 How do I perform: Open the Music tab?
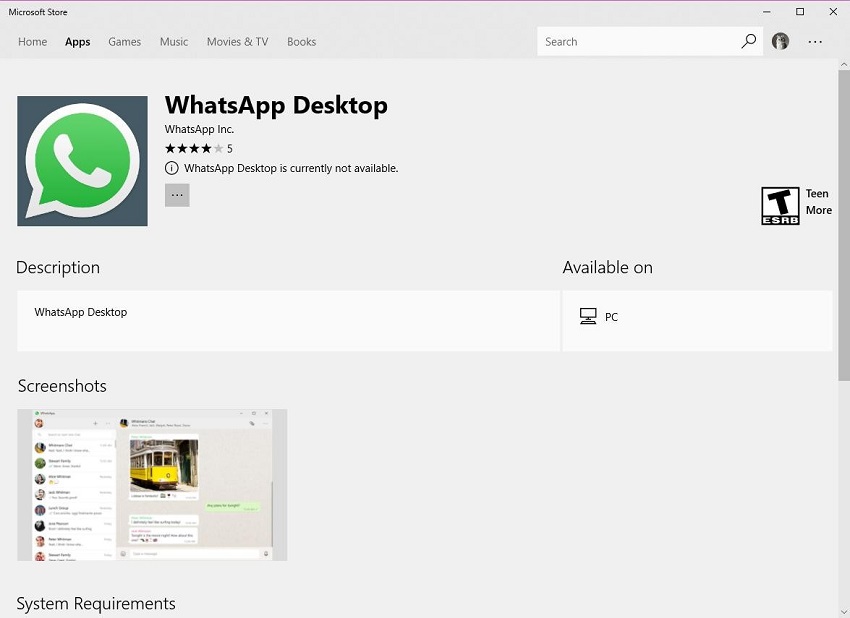(174, 42)
